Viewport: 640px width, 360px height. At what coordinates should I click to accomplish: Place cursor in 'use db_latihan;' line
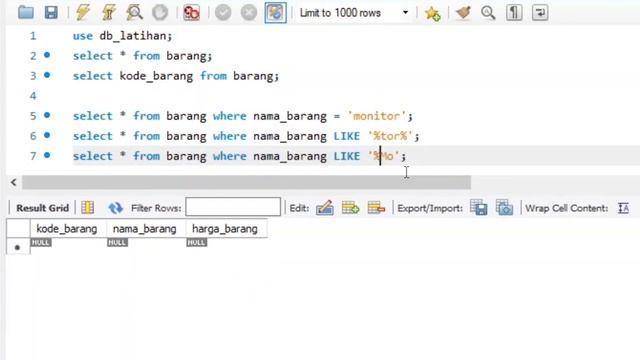click(x=122, y=36)
